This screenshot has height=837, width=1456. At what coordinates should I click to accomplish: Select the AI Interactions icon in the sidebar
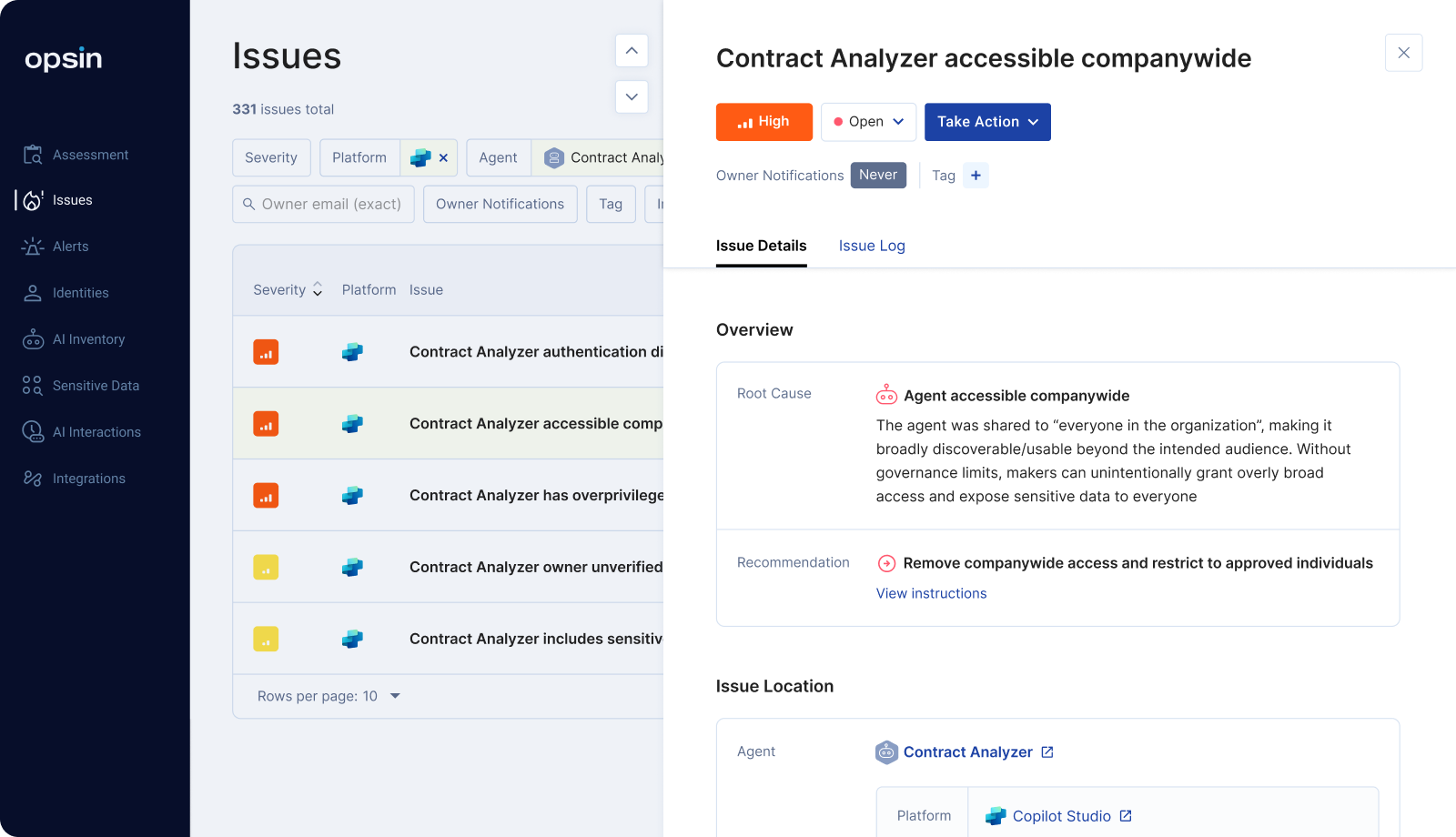click(32, 431)
